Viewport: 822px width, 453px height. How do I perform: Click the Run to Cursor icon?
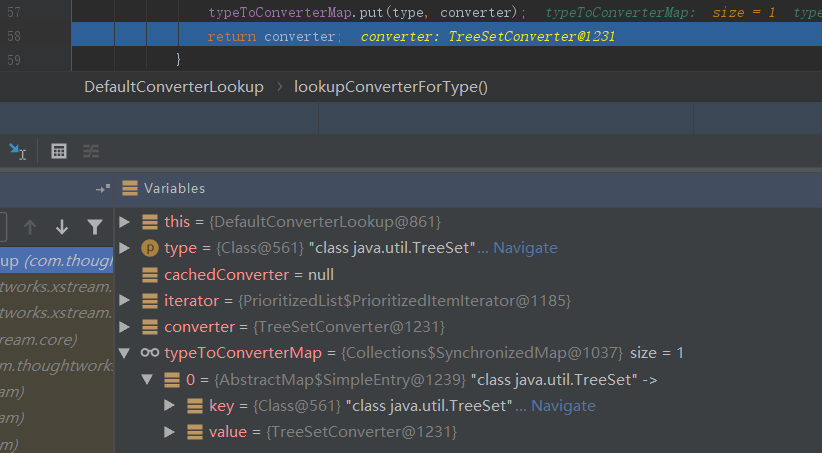(18, 151)
